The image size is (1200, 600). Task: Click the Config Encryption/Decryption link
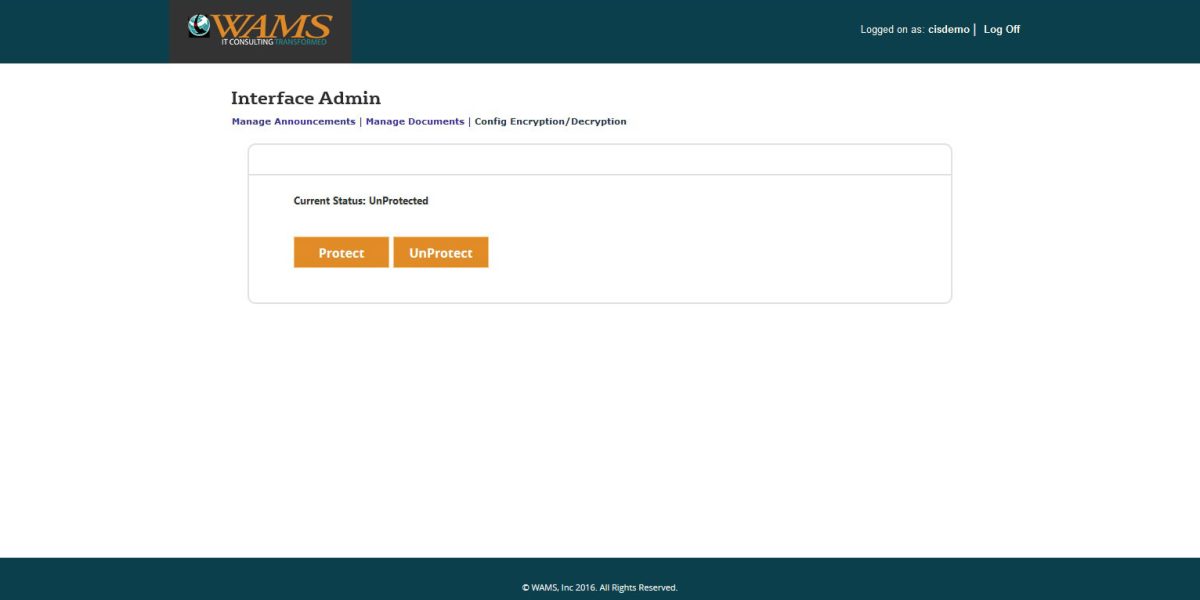click(x=550, y=121)
